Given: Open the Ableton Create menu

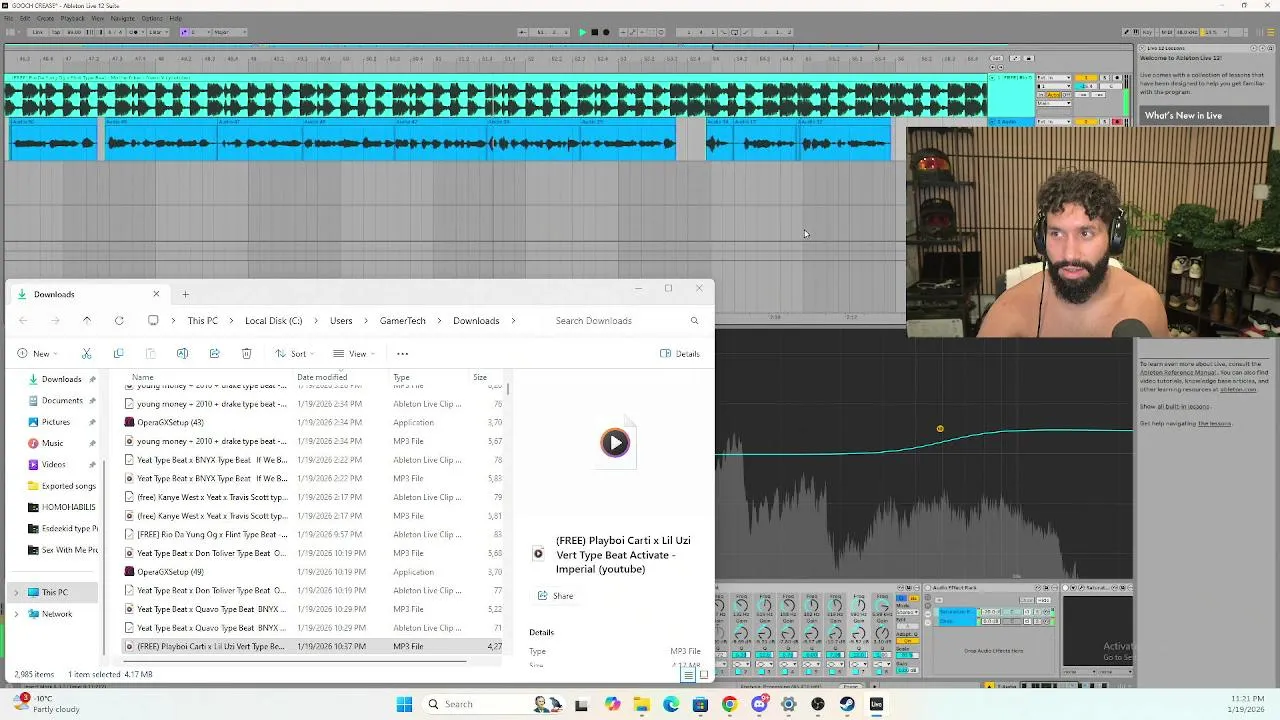Looking at the screenshot, I should tap(45, 18).
